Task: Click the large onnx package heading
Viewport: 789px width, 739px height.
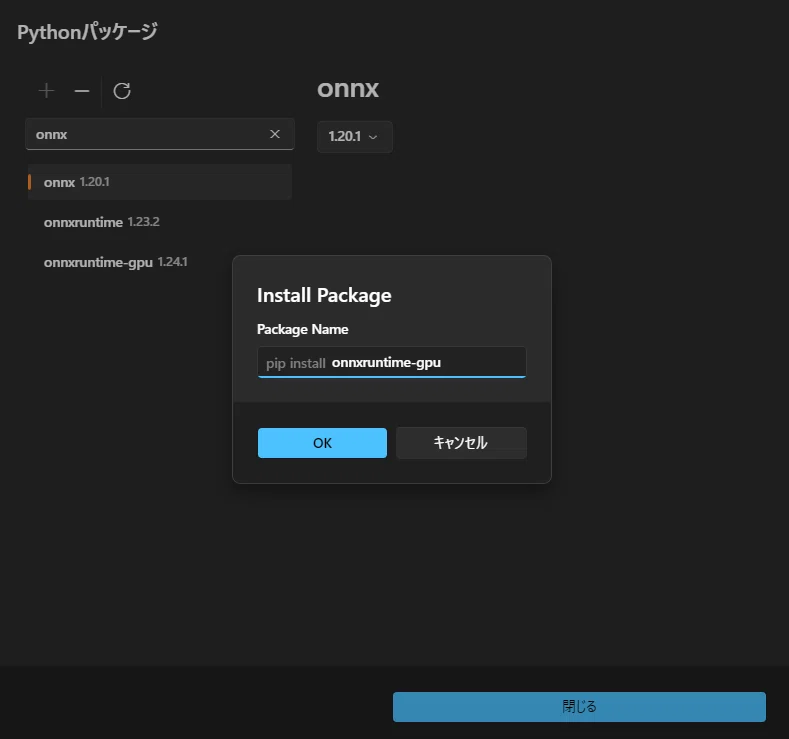Action: pyautogui.click(x=348, y=89)
